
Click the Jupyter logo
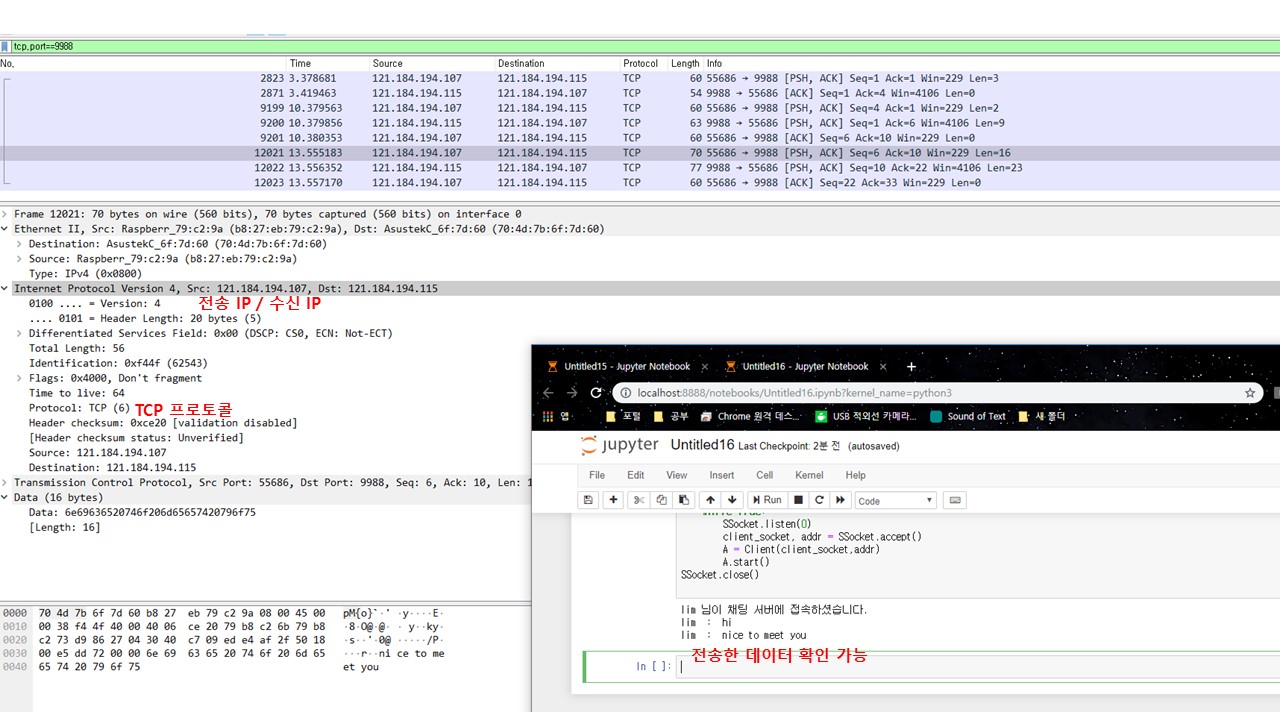click(619, 445)
